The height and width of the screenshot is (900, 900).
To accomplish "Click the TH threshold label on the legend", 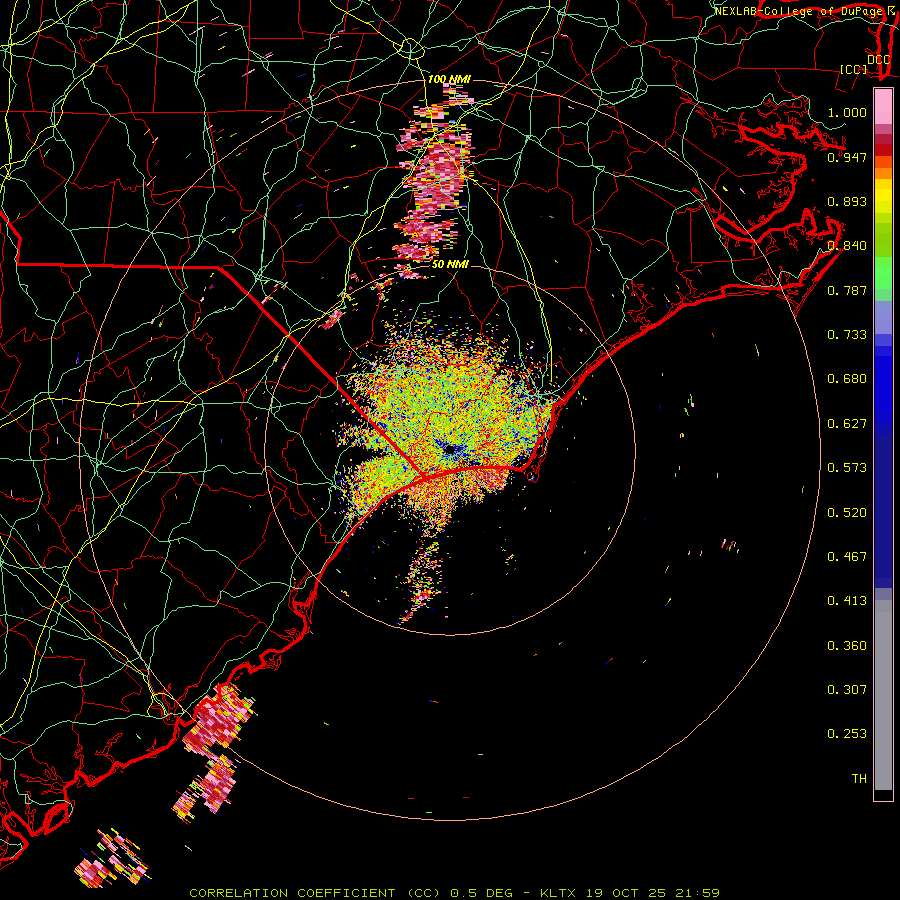I will (859, 778).
